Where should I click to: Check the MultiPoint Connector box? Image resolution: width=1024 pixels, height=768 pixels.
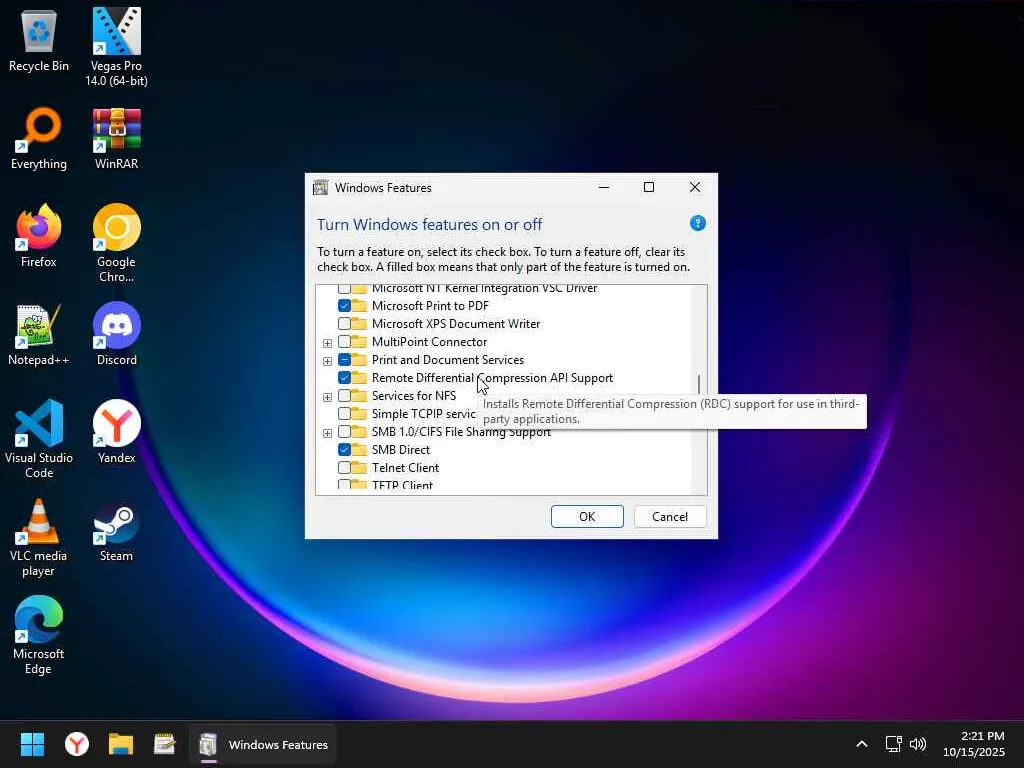[344, 342]
